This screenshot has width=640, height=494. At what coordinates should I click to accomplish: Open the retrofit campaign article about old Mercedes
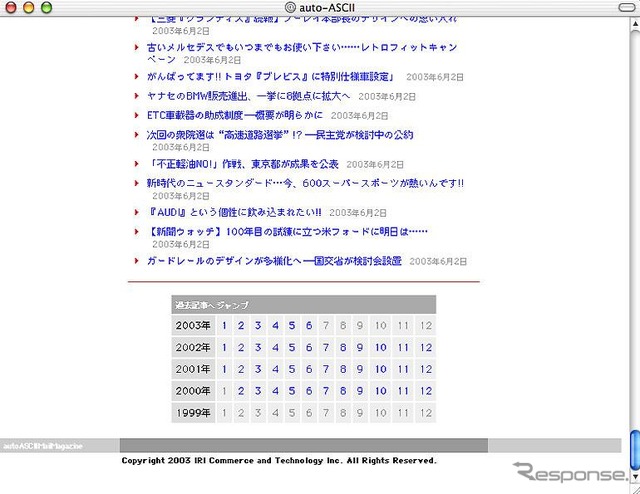click(x=302, y=53)
